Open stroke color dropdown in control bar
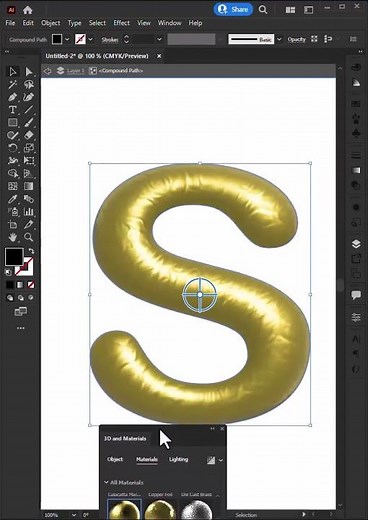368x520 pixels. pyautogui.click(x=90, y=39)
